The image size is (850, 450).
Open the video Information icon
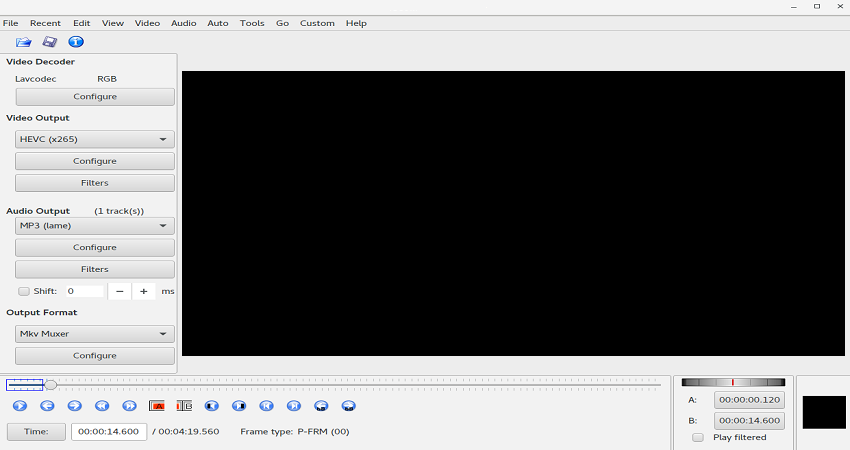tap(76, 42)
